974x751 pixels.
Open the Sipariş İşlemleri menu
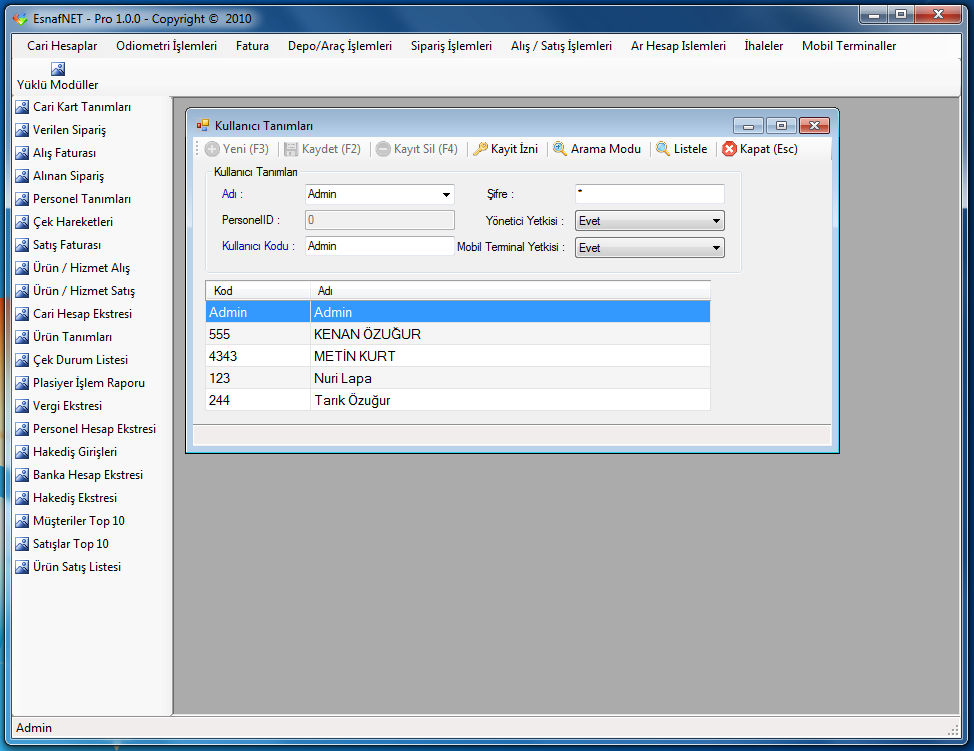pos(451,46)
